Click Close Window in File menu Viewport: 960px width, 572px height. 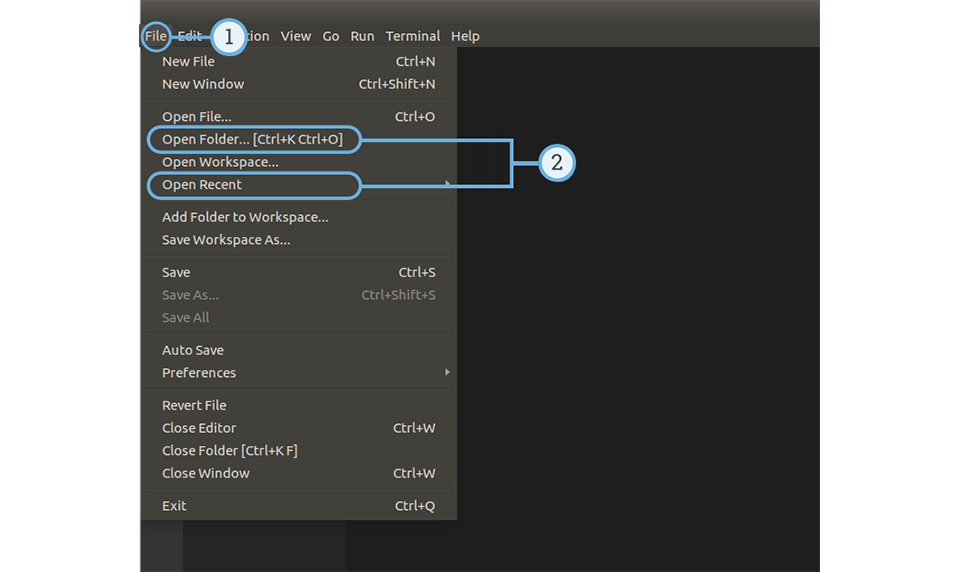[206, 473]
